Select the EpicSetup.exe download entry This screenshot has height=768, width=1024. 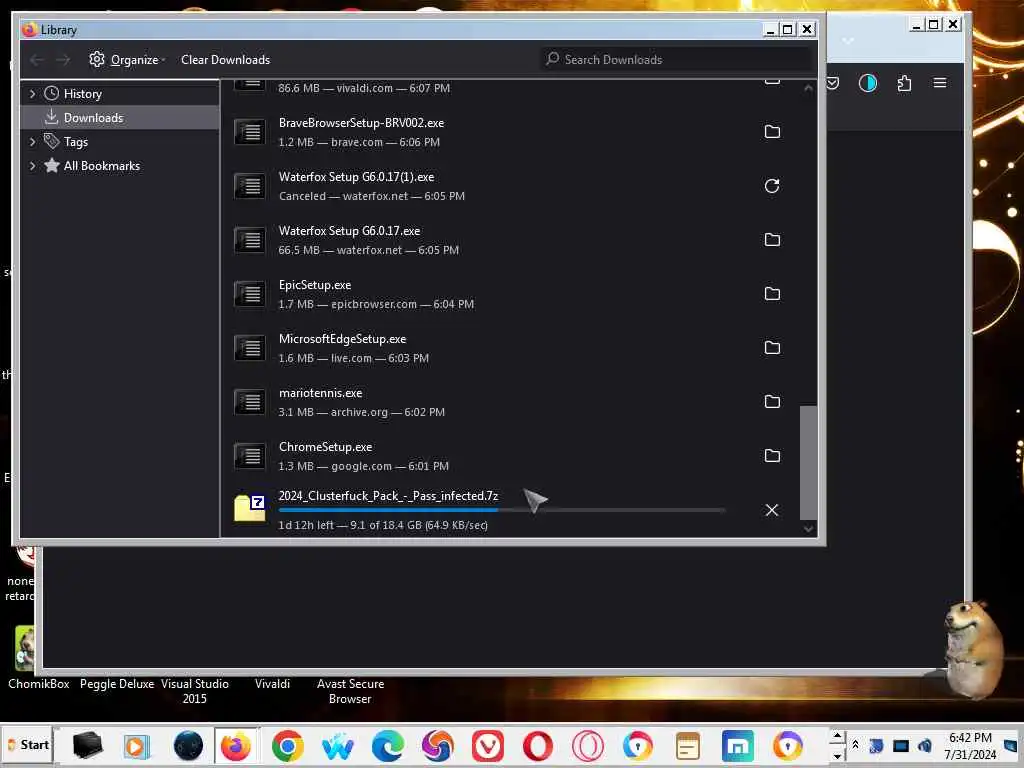tap(511, 294)
